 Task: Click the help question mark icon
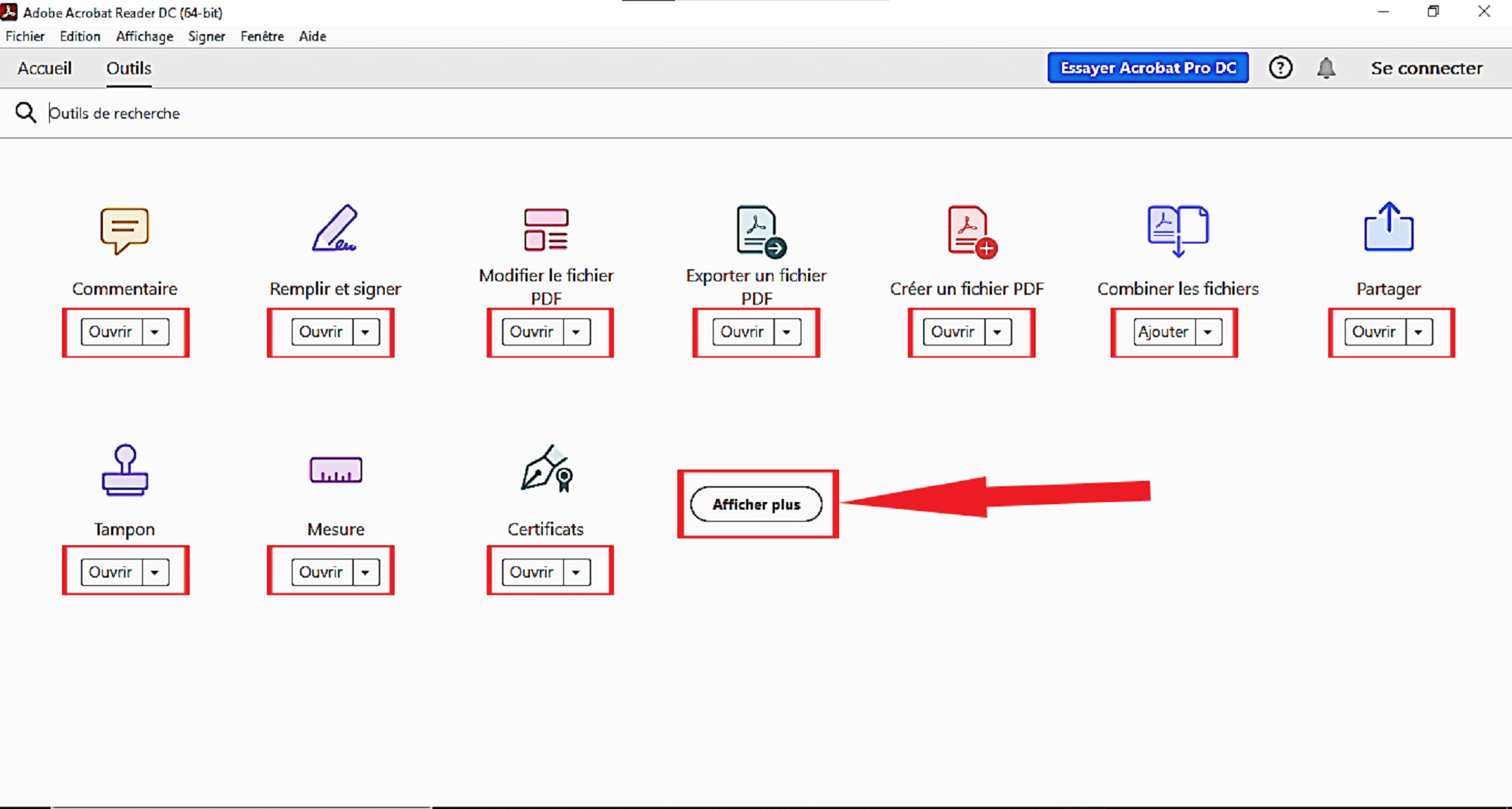[x=1281, y=68]
